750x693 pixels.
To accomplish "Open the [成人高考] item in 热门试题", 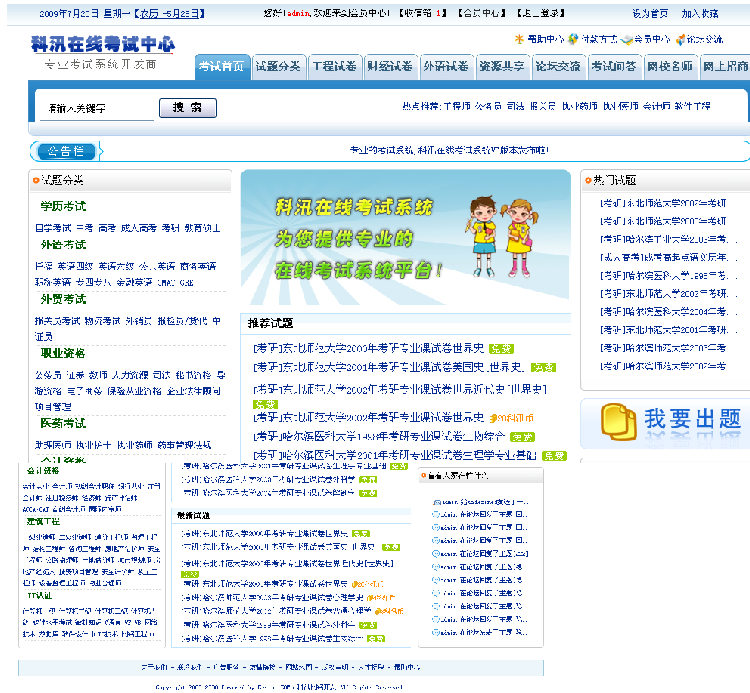I will click(x=668, y=257).
